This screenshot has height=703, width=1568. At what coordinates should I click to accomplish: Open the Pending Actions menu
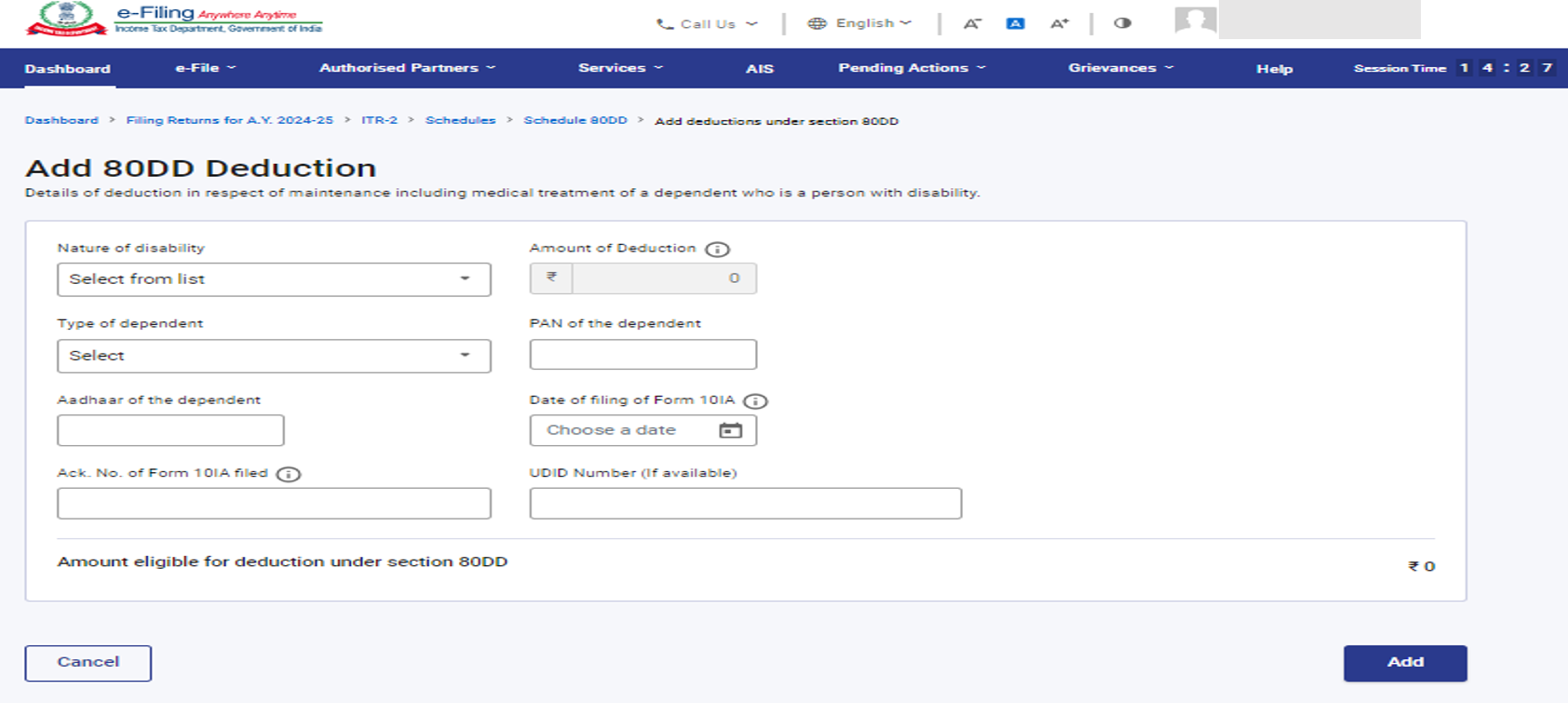(x=911, y=68)
